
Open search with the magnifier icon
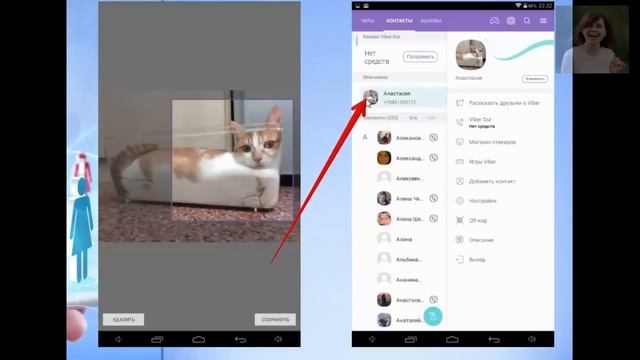tap(527, 20)
